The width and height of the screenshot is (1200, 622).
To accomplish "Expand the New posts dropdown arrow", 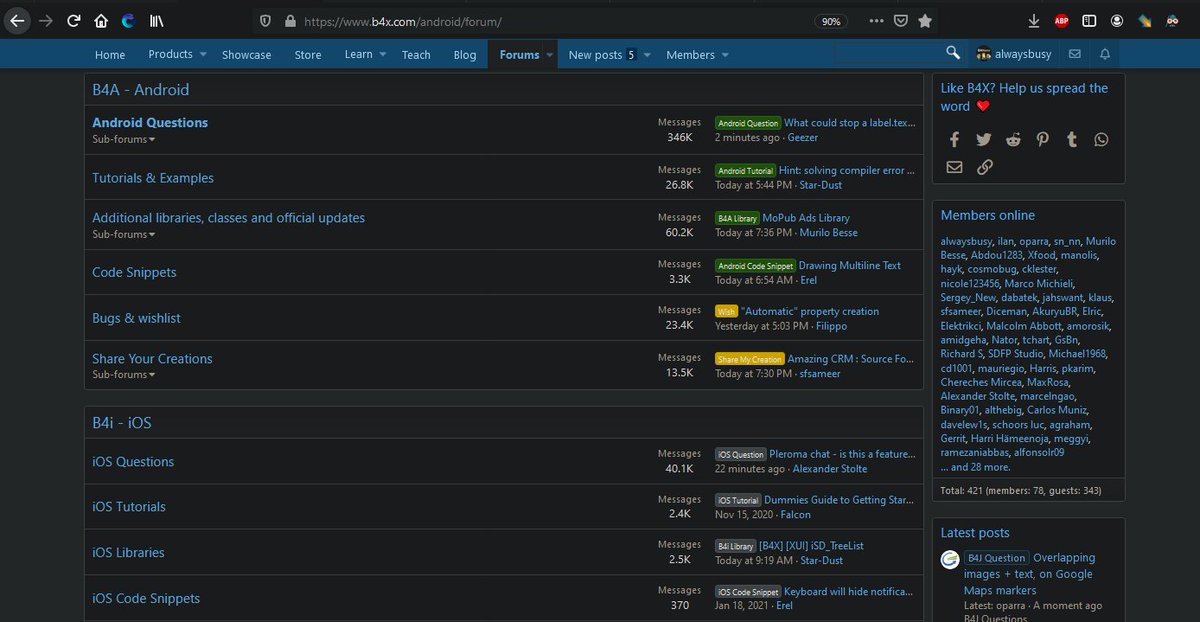I will coord(647,55).
